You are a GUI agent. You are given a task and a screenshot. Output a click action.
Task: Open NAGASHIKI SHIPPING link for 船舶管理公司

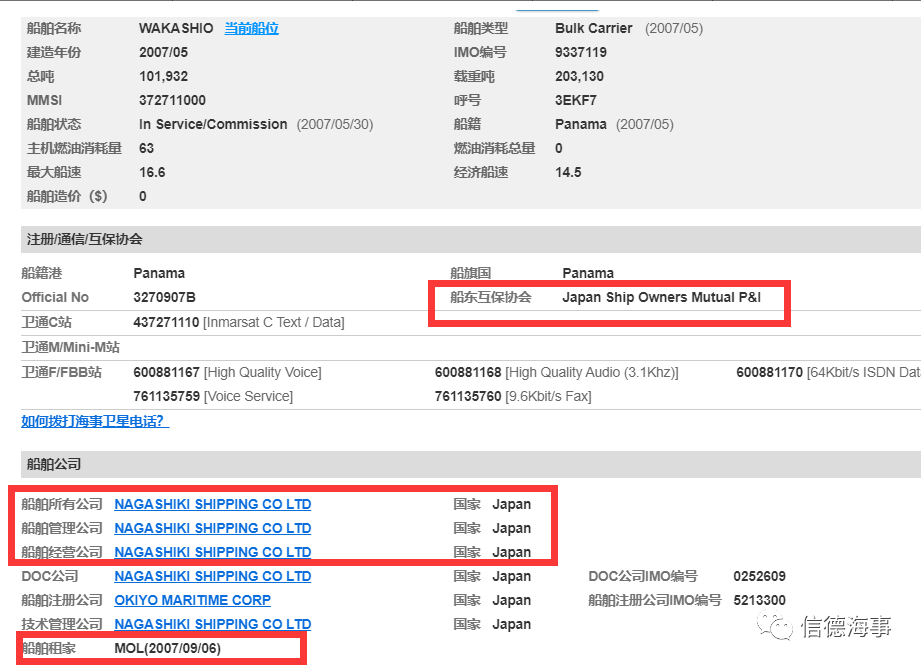point(213,528)
